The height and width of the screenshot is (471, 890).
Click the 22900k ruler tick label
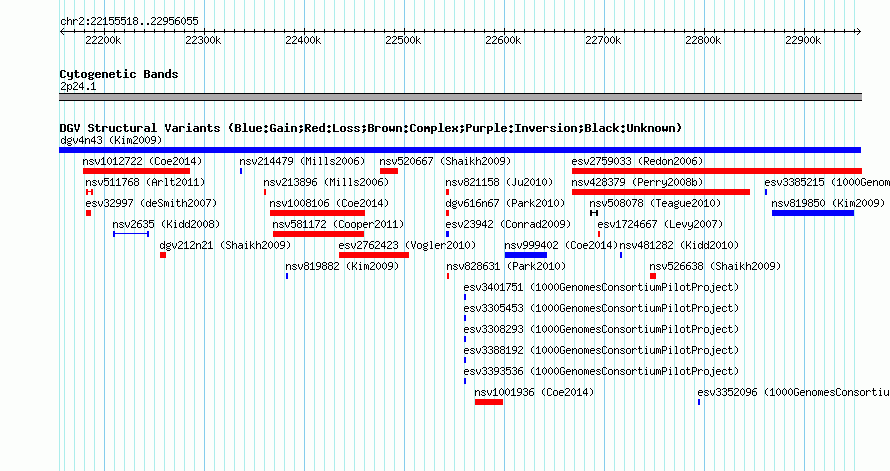[x=803, y=40]
